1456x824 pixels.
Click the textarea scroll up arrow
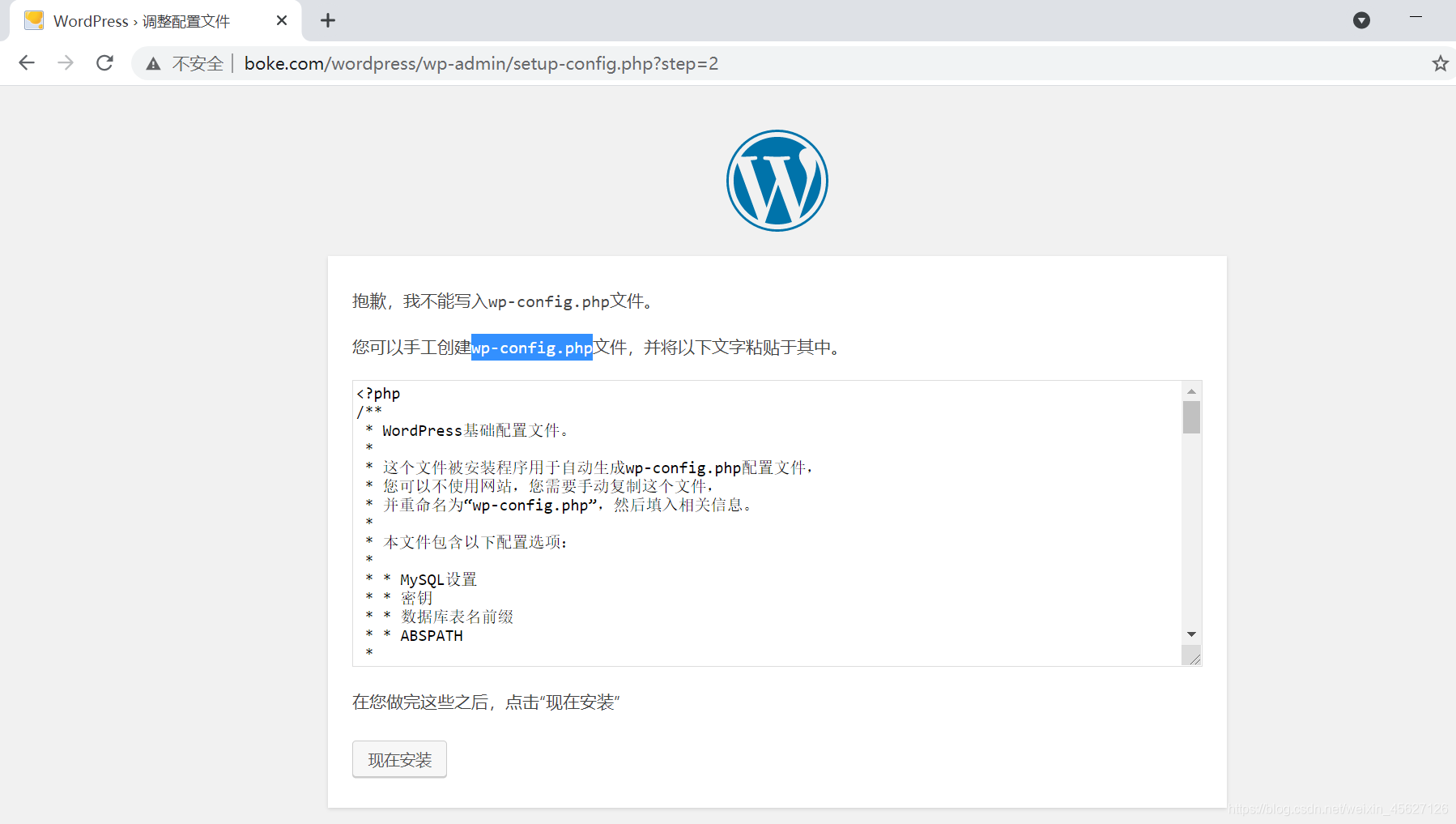pos(1191,391)
